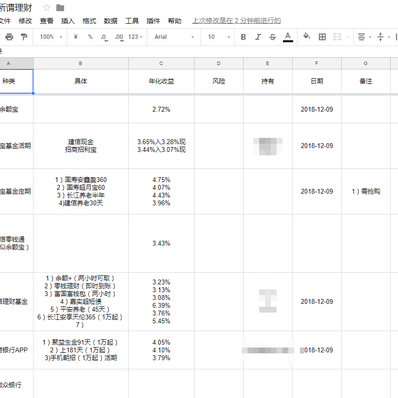Viewport: 398px width, 398px height.
Task: Select the 建信现金 招商招利宝 cell
Action: point(81,146)
